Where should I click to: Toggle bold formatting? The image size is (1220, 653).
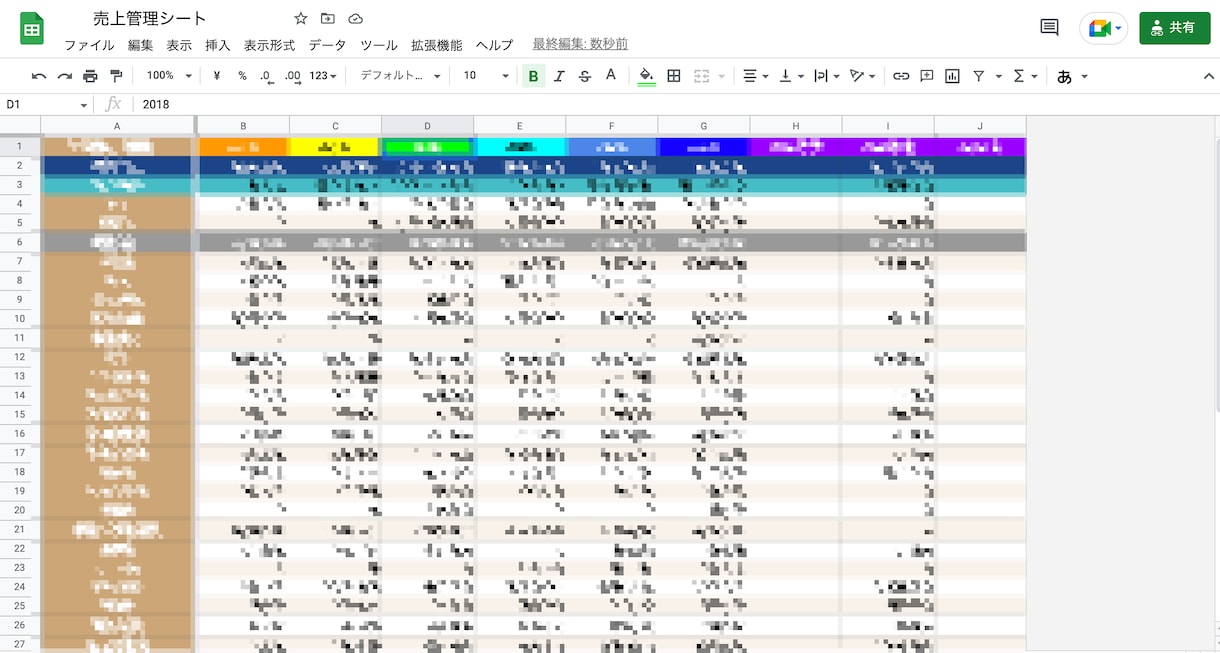(533, 76)
